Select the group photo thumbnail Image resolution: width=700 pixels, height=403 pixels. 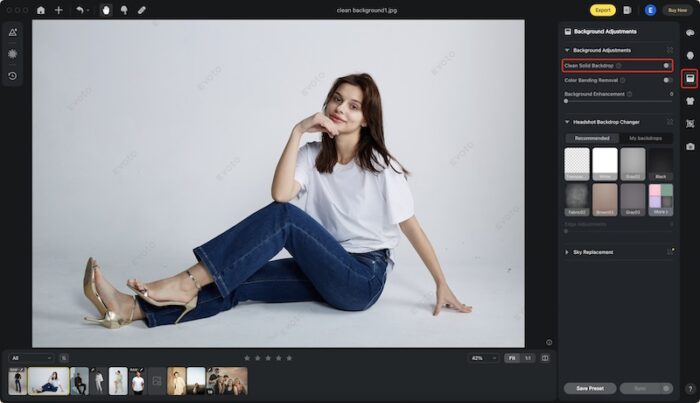pos(227,381)
